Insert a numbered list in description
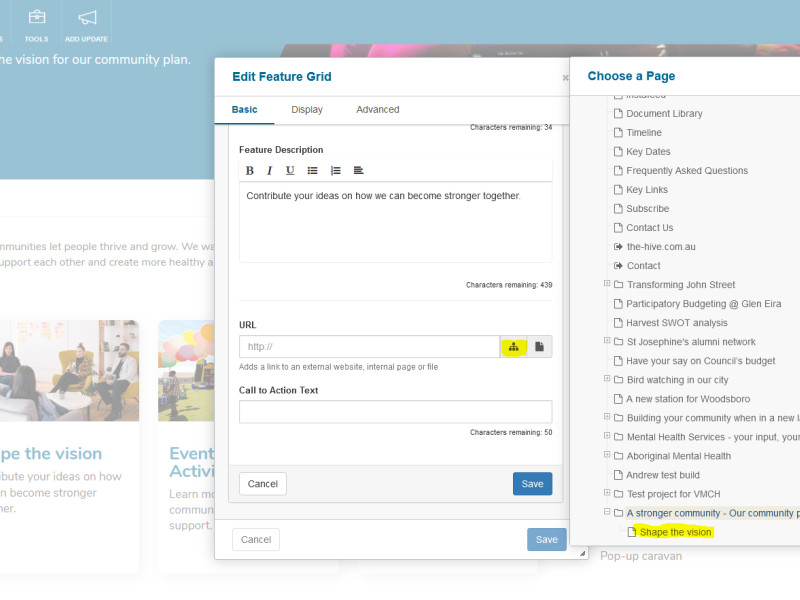The height and width of the screenshot is (600, 800). click(x=336, y=171)
